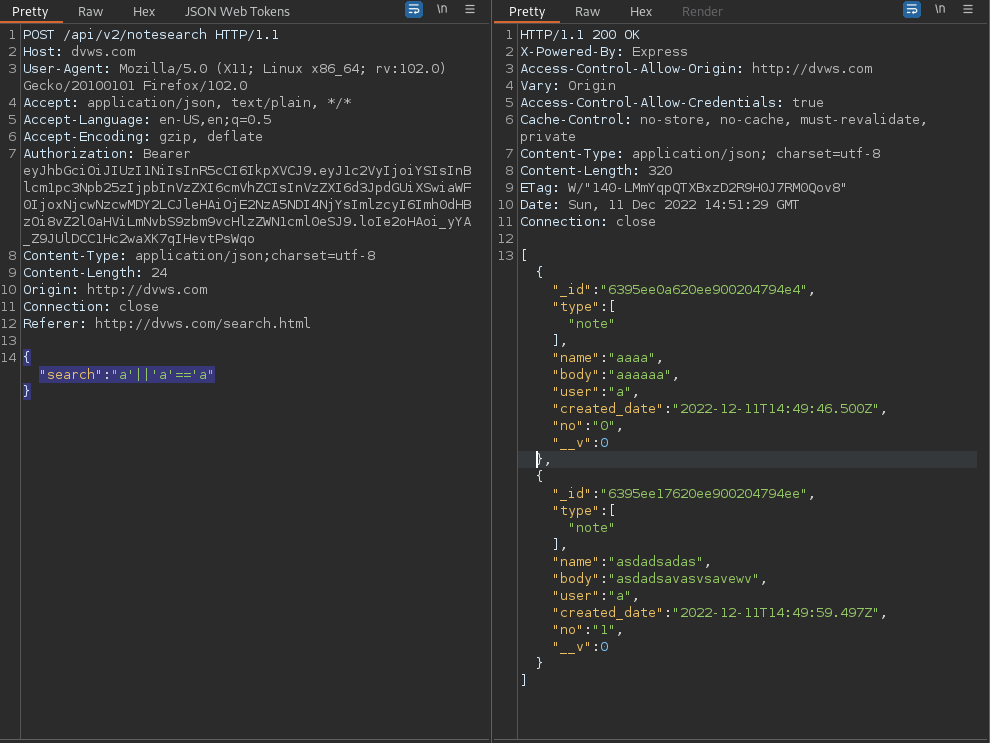Select Pretty tab in request panel
The width and height of the screenshot is (990, 743).
(x=30, y=11)
